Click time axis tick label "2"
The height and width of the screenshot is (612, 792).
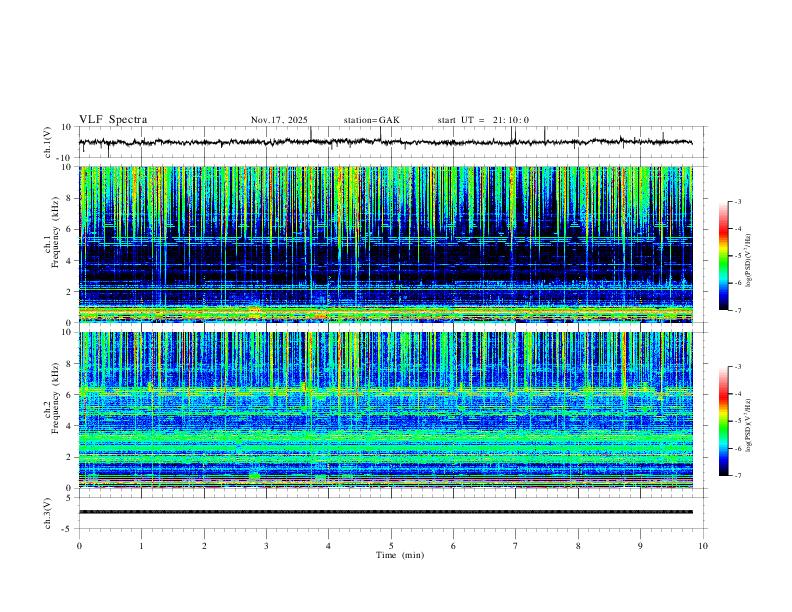(x=204, y=546)
